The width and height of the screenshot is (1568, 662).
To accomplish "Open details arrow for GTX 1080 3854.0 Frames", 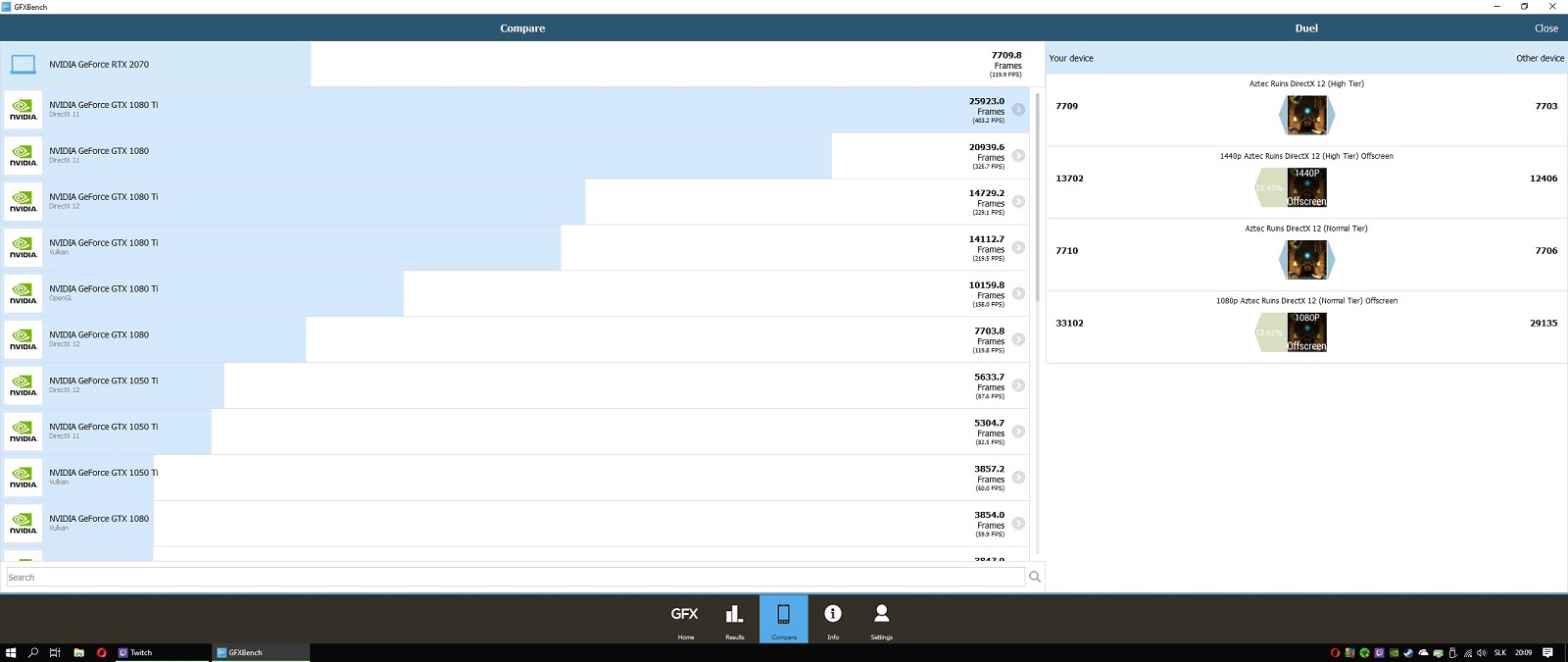I will tap(1019, 524).
